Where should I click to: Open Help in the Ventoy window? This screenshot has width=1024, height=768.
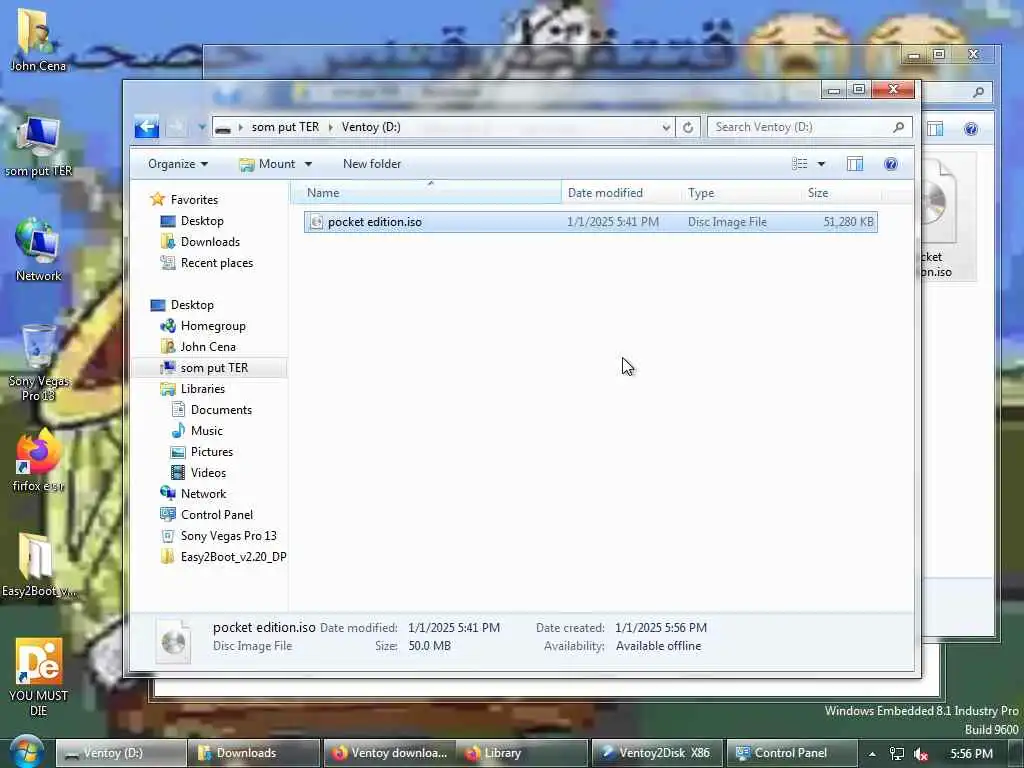point(890,164)
